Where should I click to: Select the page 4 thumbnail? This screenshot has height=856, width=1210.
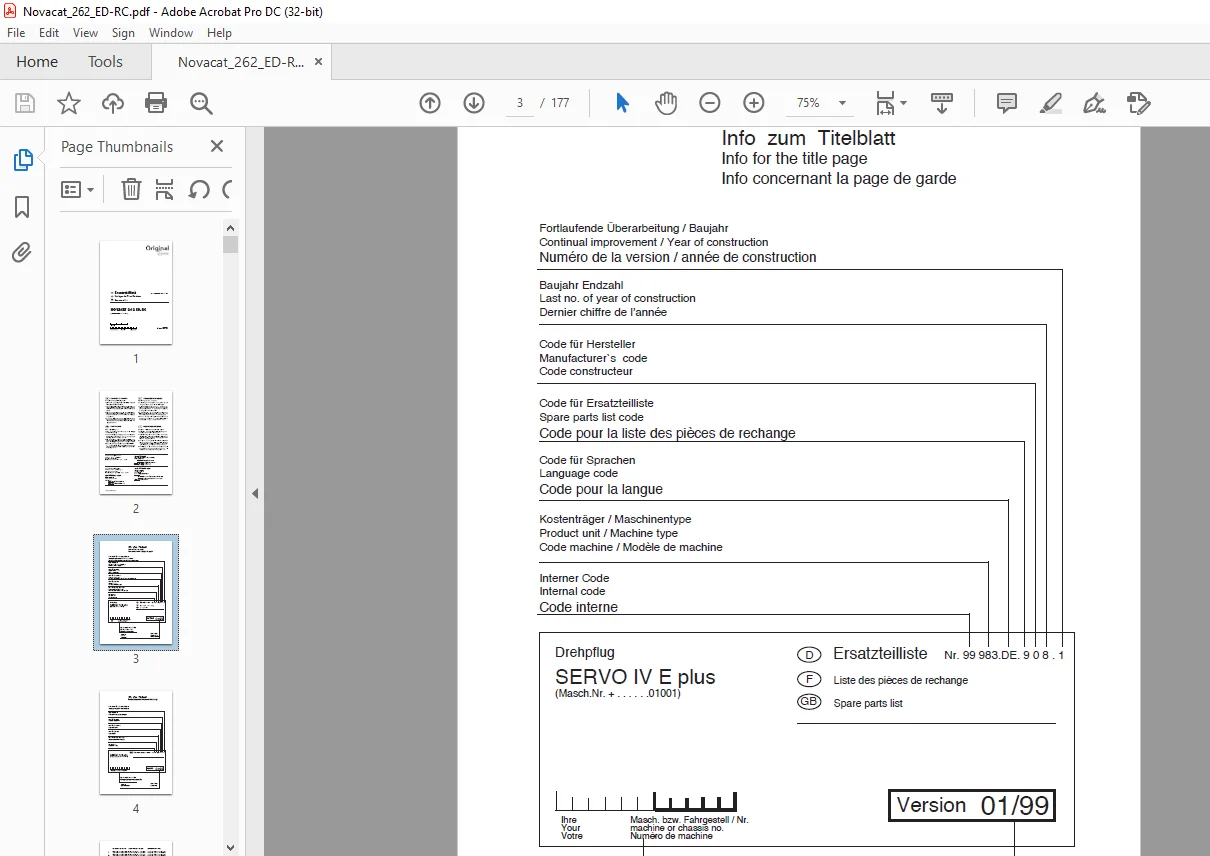click(x=136, y=742)
